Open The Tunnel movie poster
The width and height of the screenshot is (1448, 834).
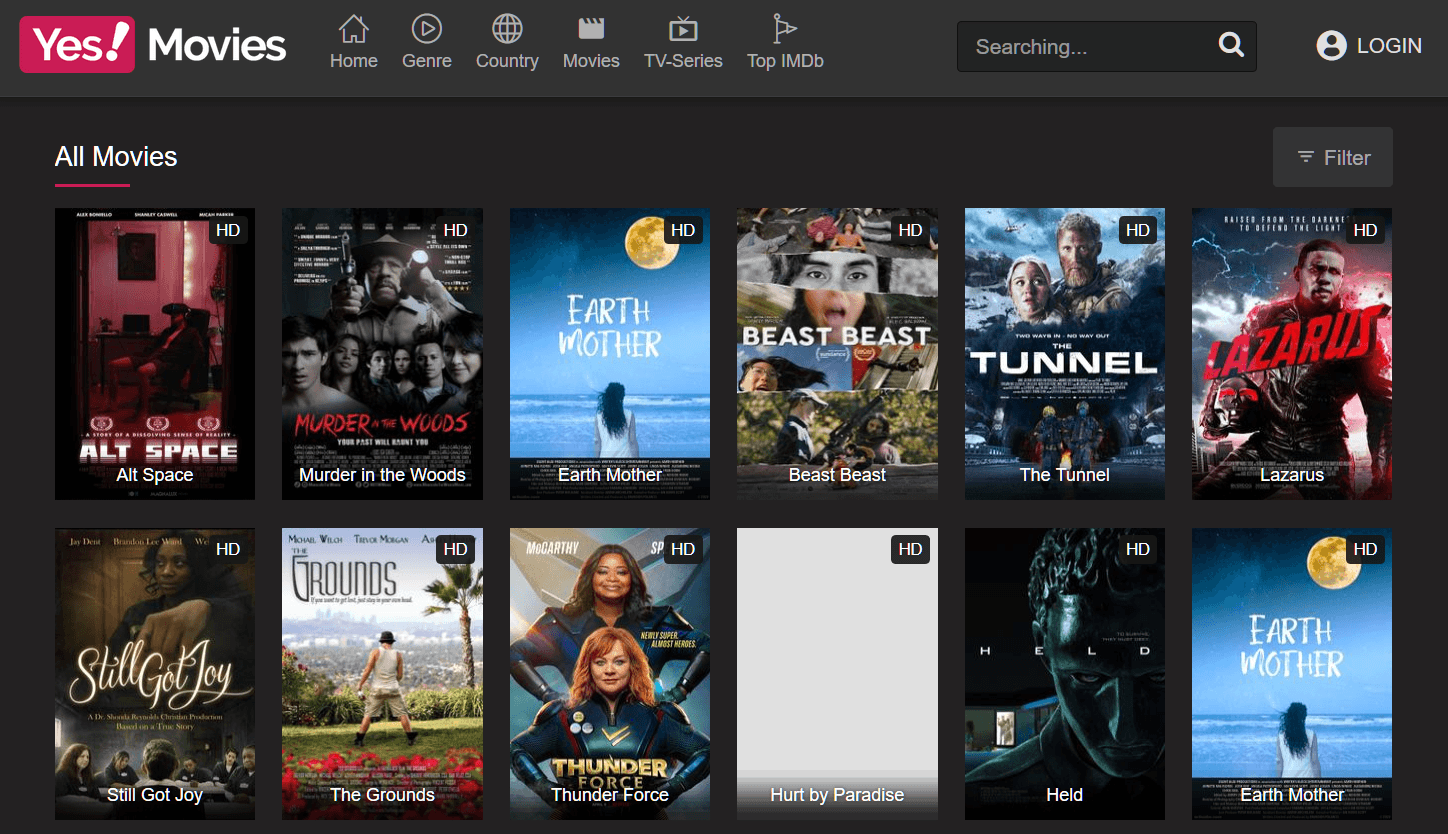click(x=1065, y=354)
